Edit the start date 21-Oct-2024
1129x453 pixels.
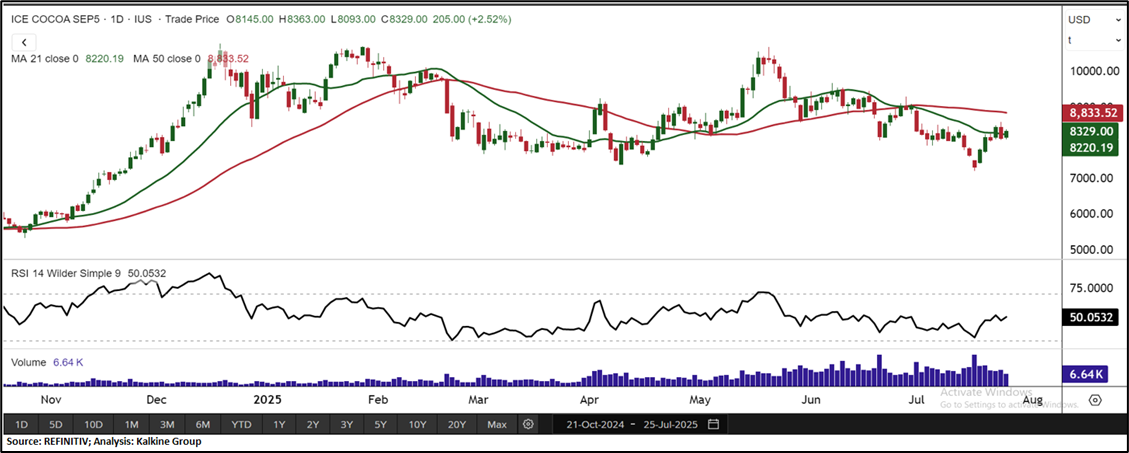pyautogui.click(x=595, y=424)
